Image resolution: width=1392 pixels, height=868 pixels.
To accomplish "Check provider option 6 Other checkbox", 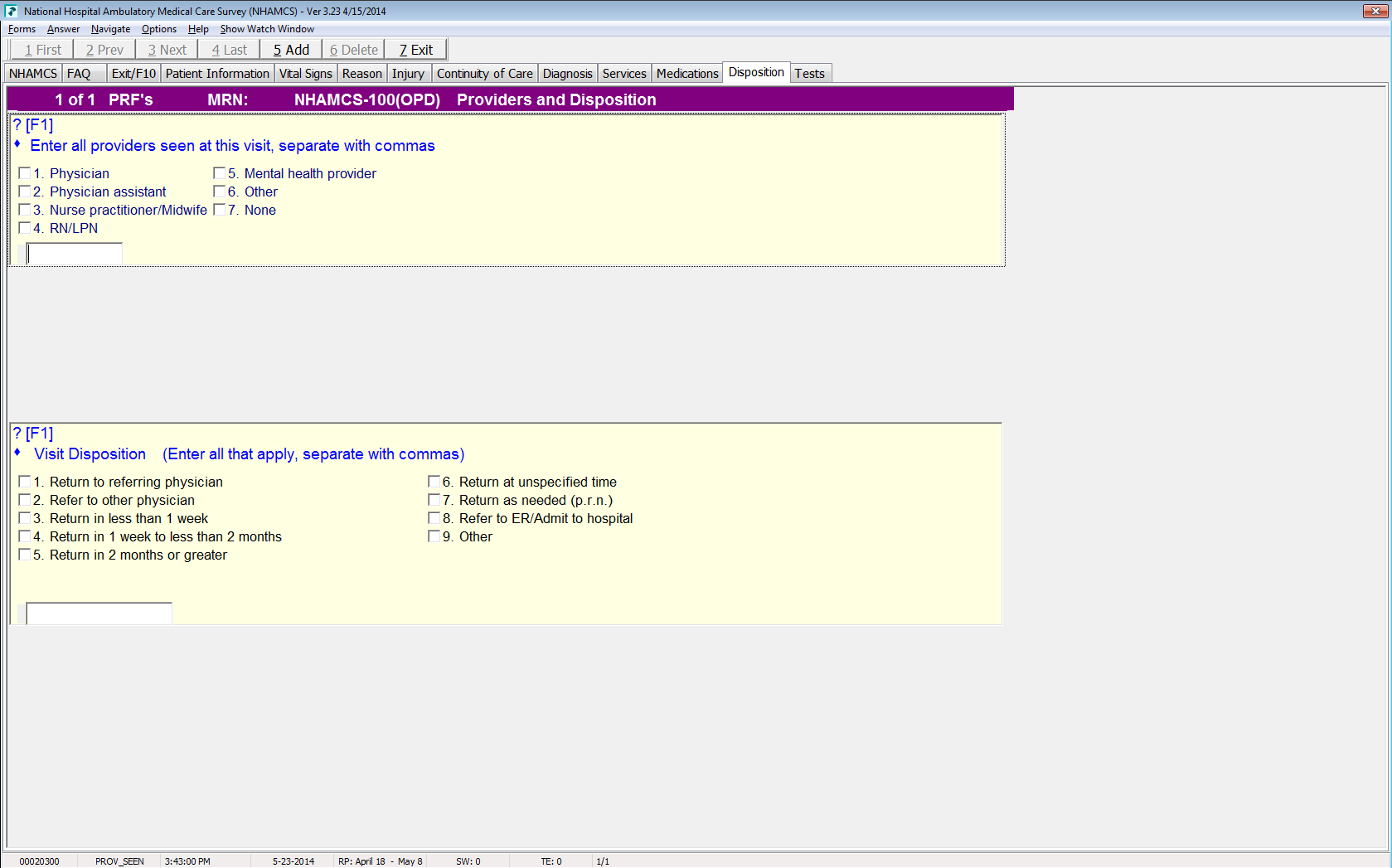I will 220,192.
